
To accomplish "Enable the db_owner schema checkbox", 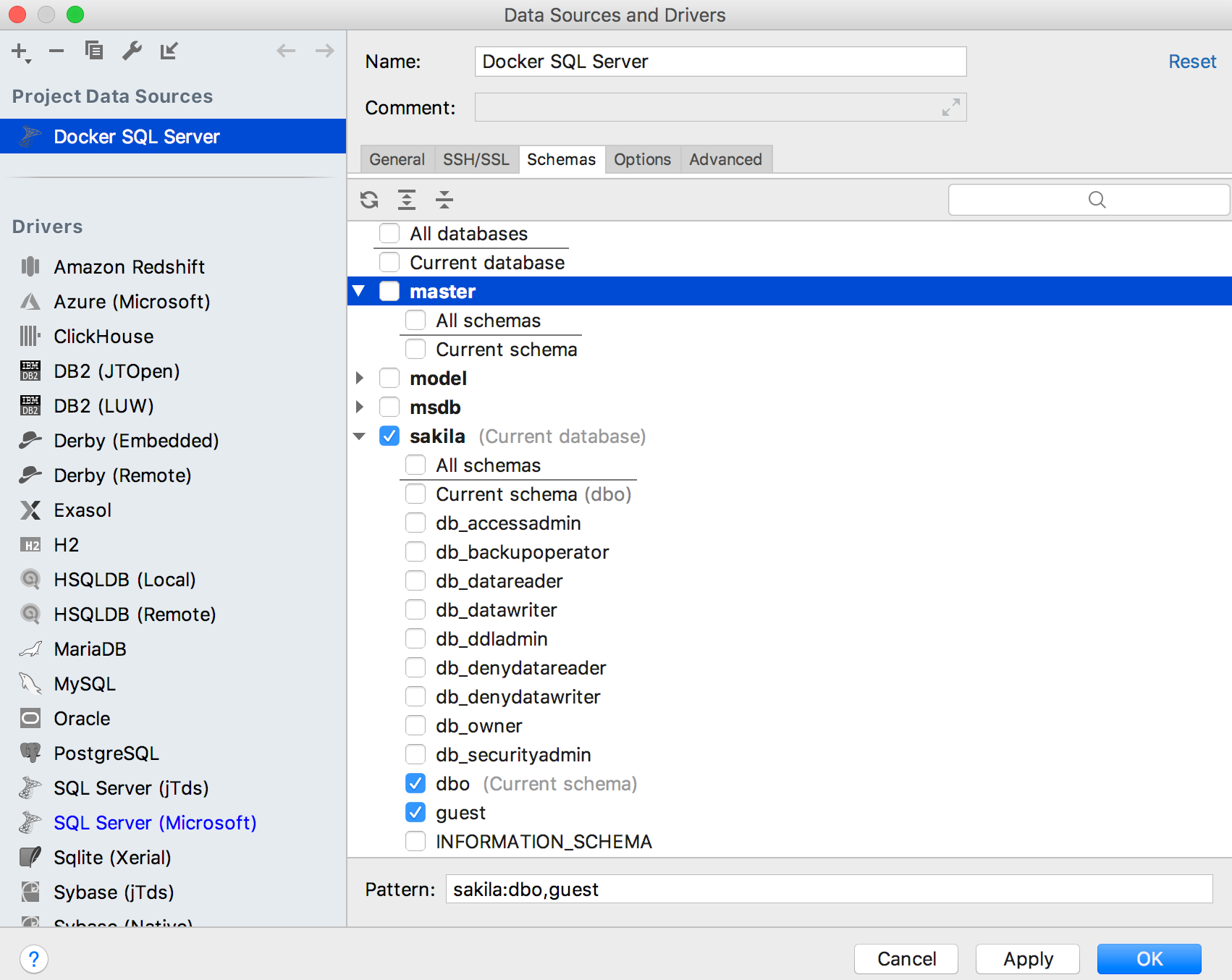I will click(415, 726).
